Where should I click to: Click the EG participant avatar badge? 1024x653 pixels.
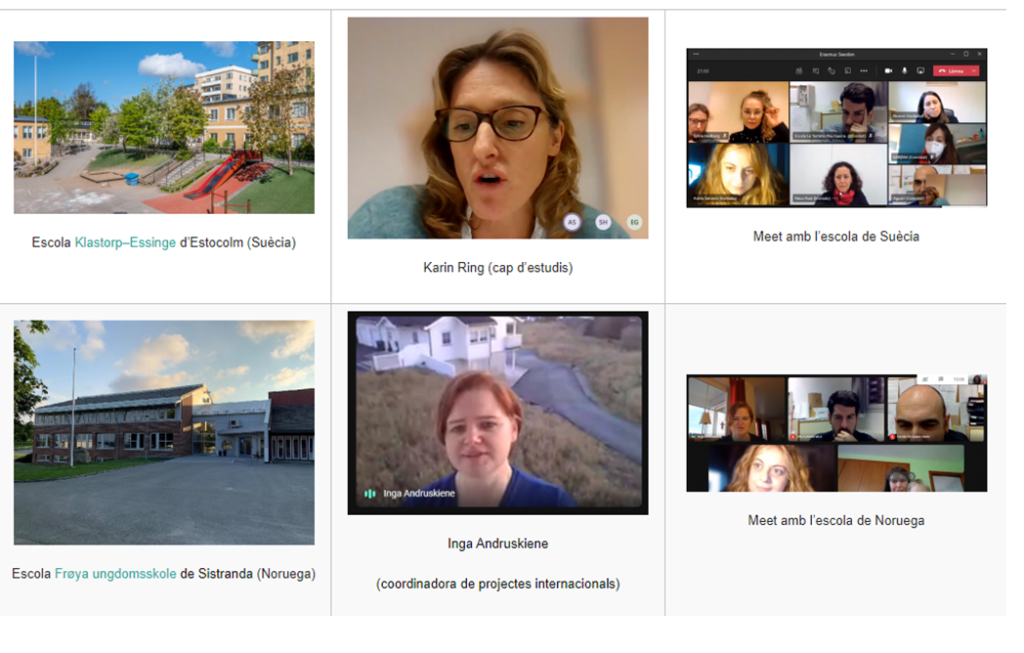click(634, 222)
